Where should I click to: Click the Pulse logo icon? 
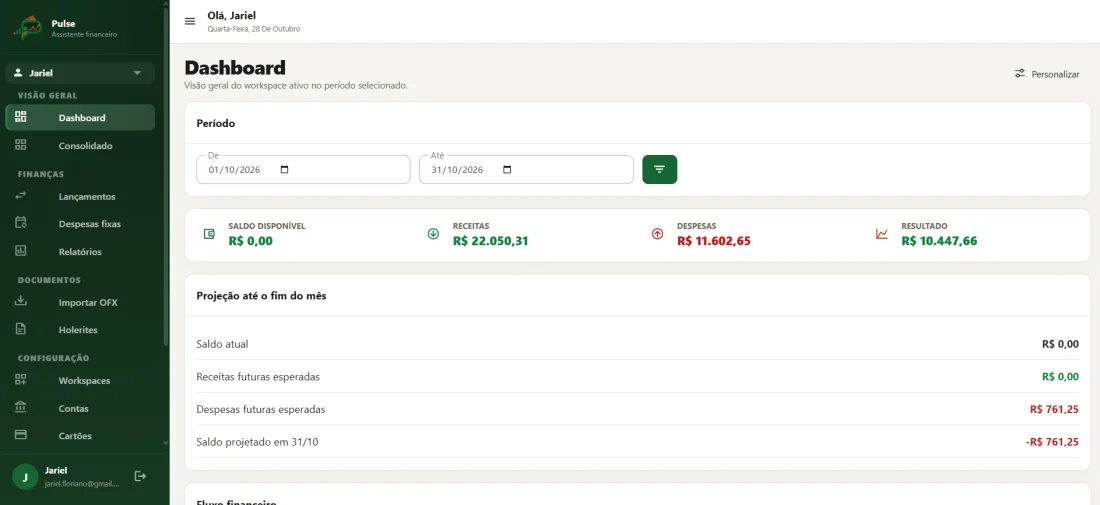point(27,28)
